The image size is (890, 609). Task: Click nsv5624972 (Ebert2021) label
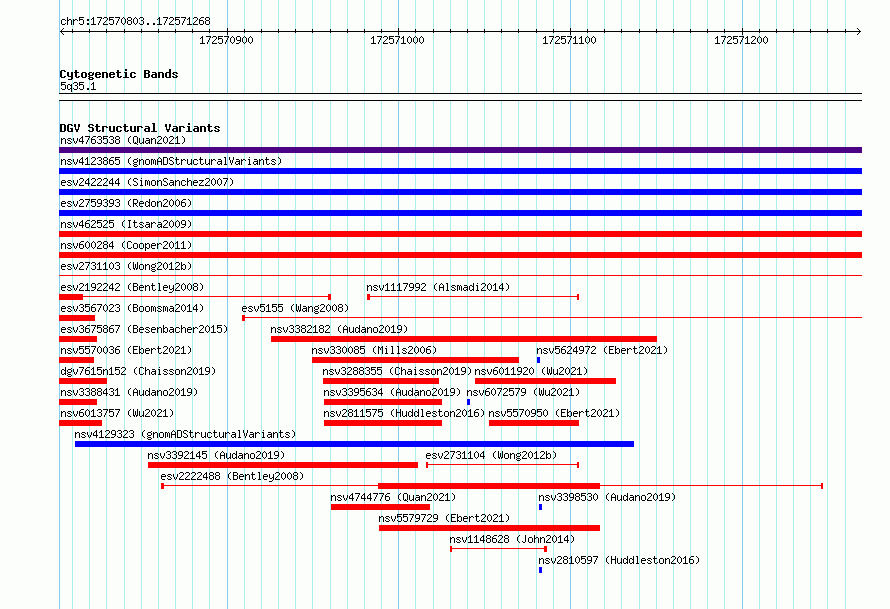tap(602, 350)
